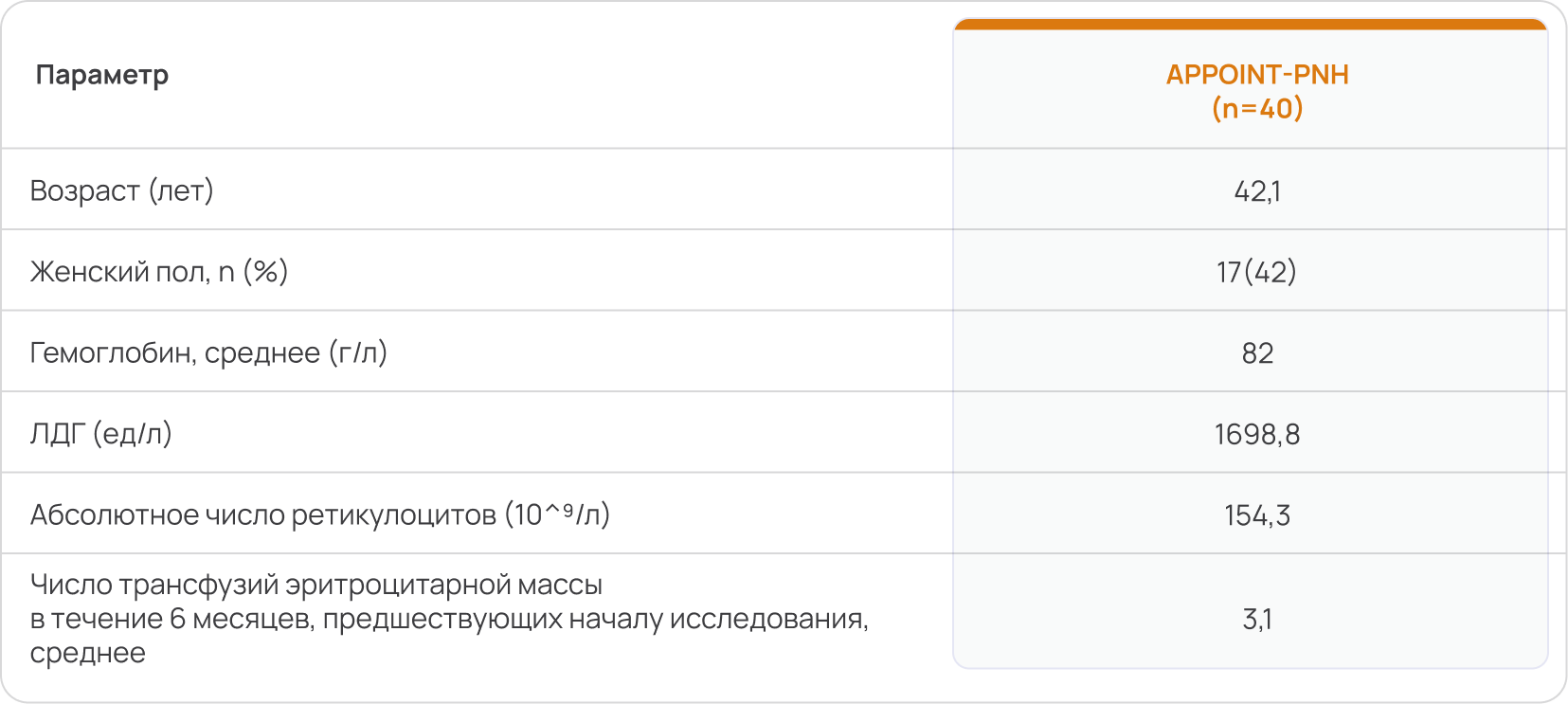Screen dimensions: 1568x704
Task: Click the "(г/л)" unit in hemoglobin row
Action: point(358,353)
